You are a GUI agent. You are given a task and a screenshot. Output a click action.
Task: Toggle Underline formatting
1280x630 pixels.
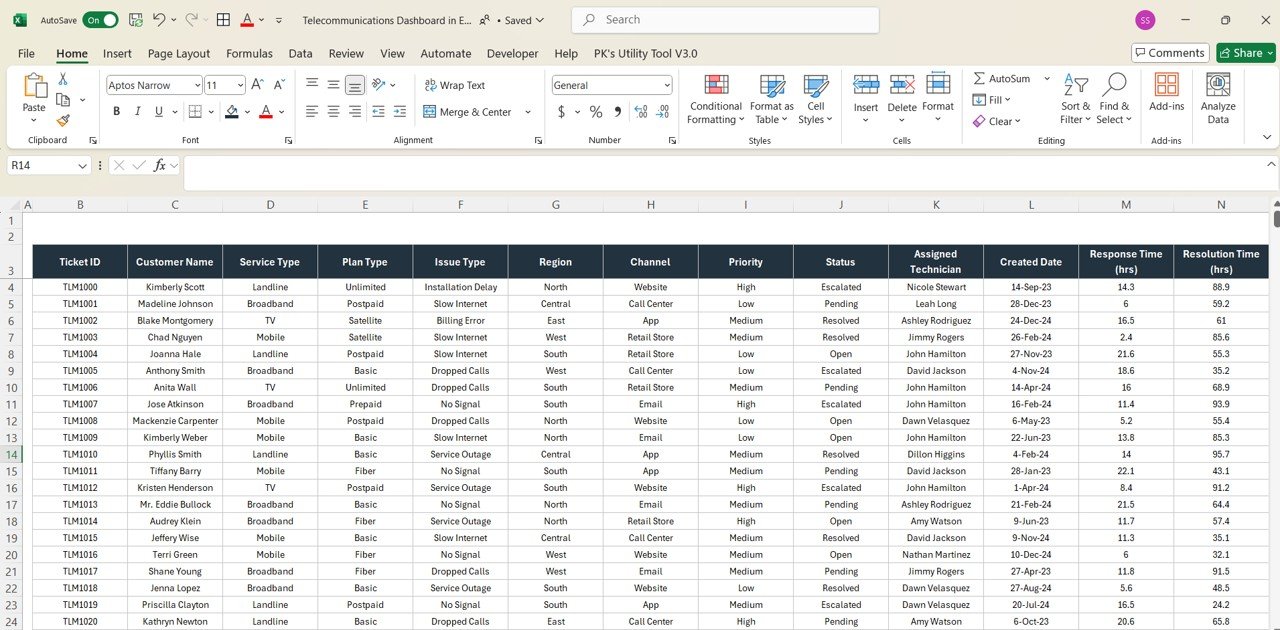point(160,112)
